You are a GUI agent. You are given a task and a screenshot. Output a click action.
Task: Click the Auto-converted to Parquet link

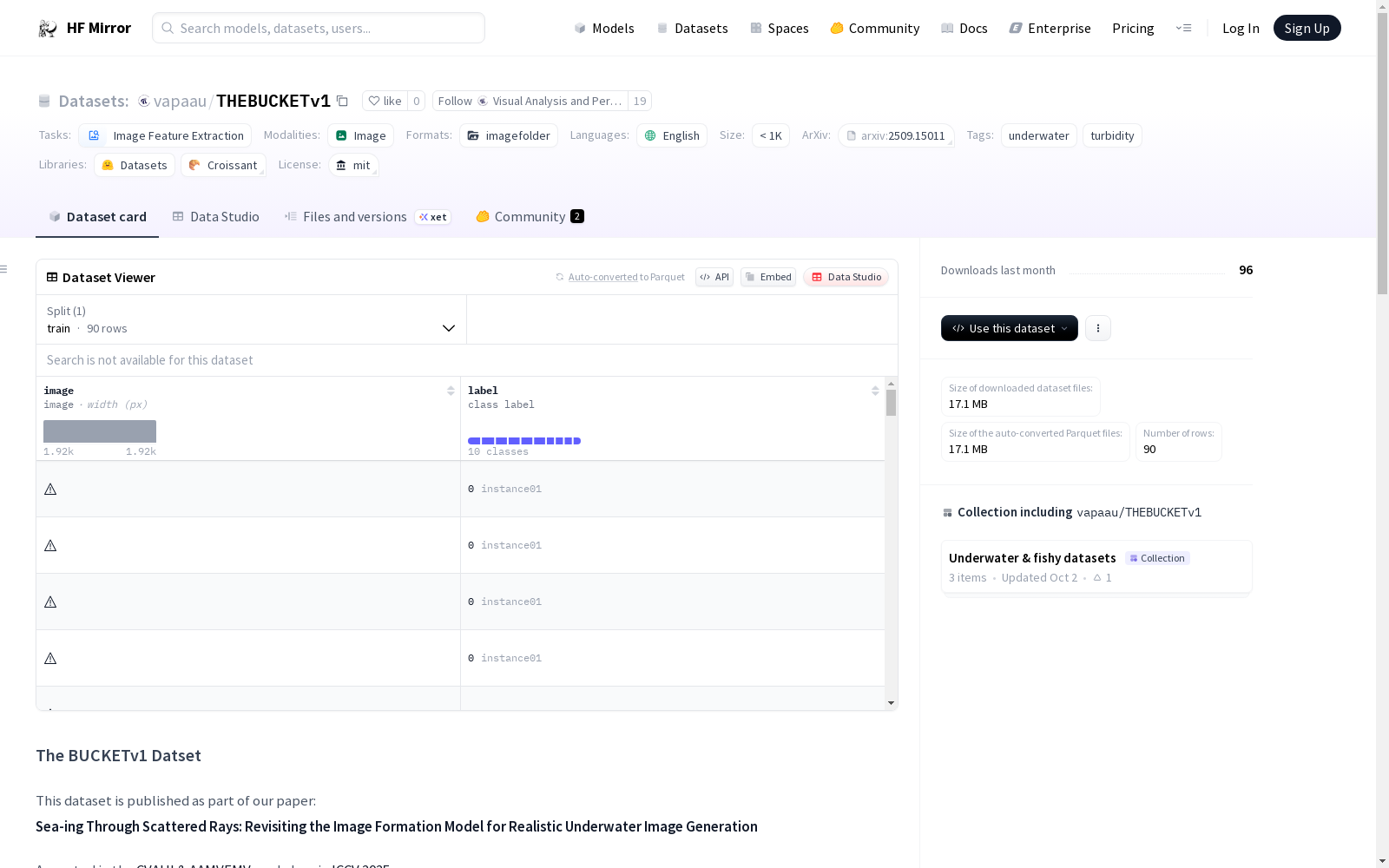coord(621,277)
